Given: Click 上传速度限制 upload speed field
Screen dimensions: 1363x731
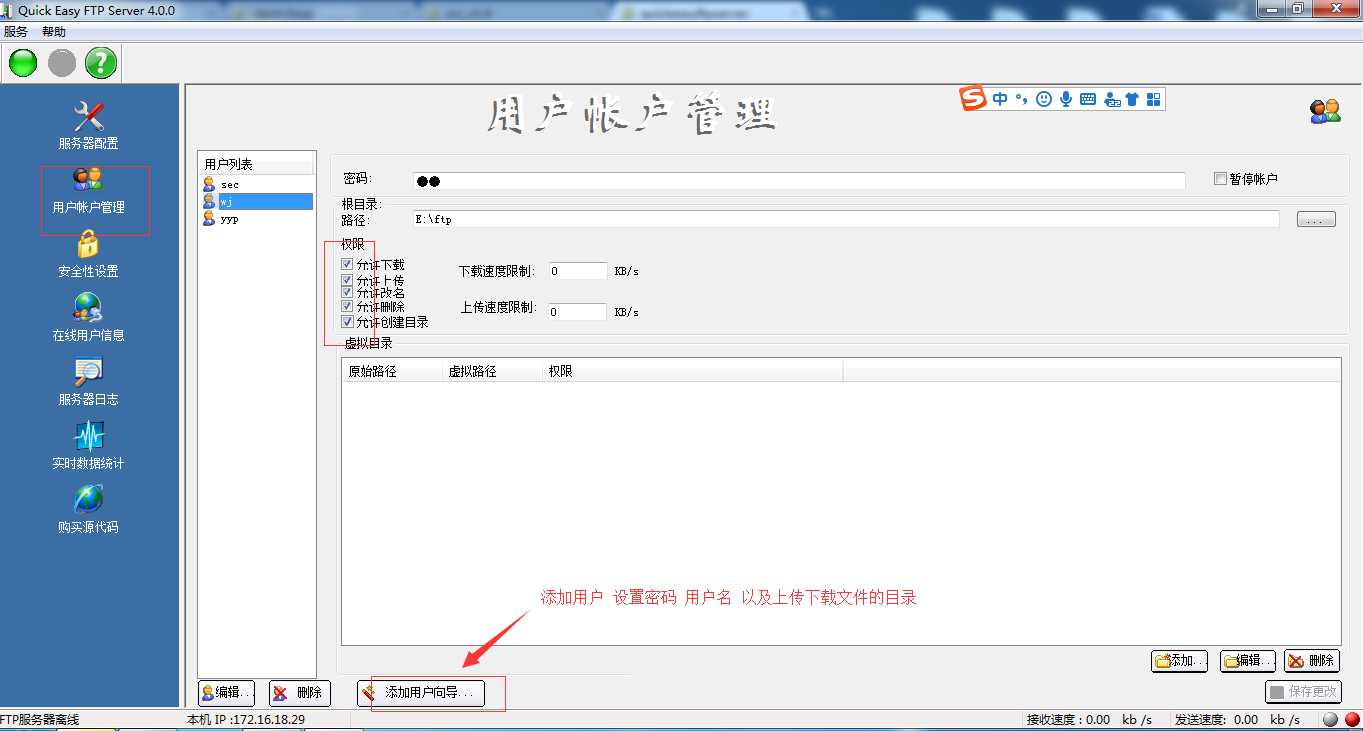Looking at the screenshot, I should (578, 312).
